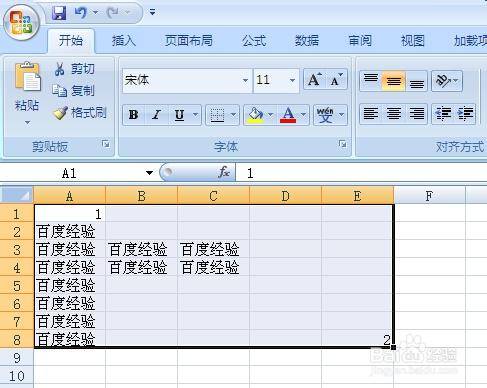Open the 插入 ribbon tab

(124, 41)
